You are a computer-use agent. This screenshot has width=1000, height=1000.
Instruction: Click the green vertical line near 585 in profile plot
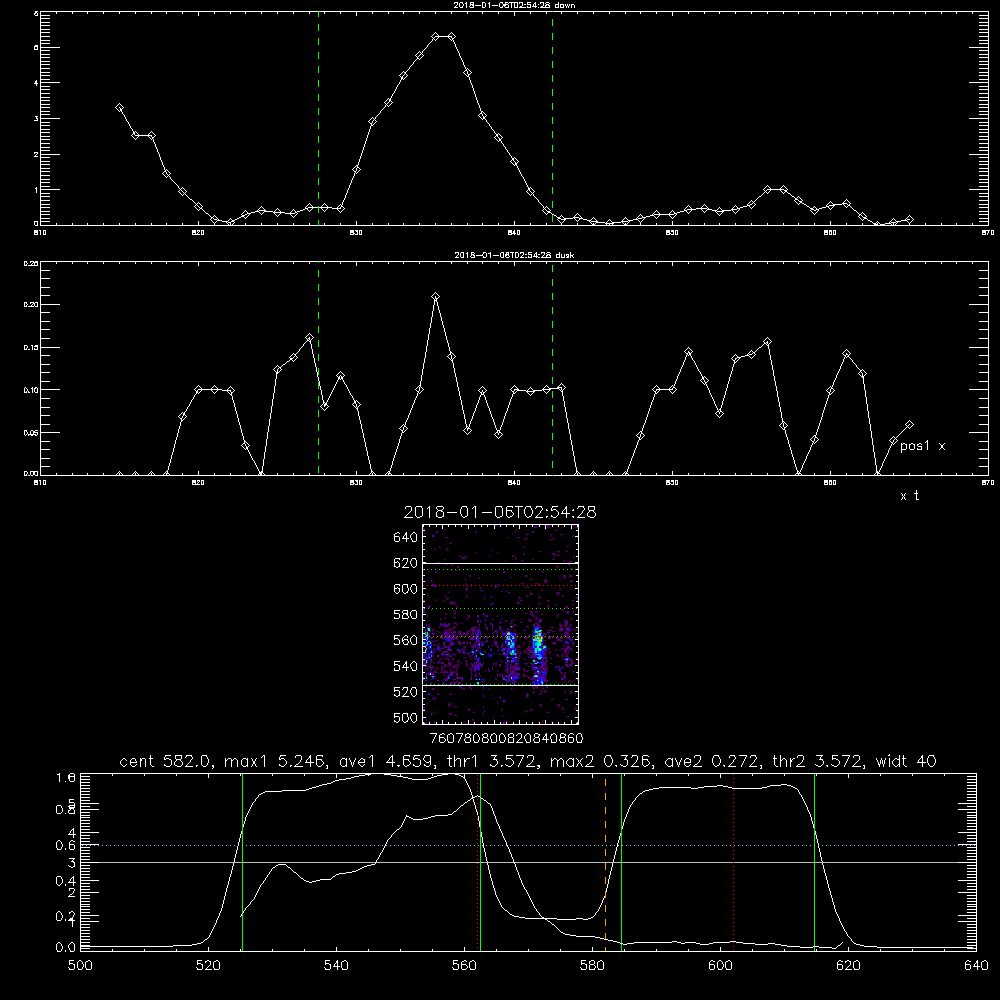[621, 860]
